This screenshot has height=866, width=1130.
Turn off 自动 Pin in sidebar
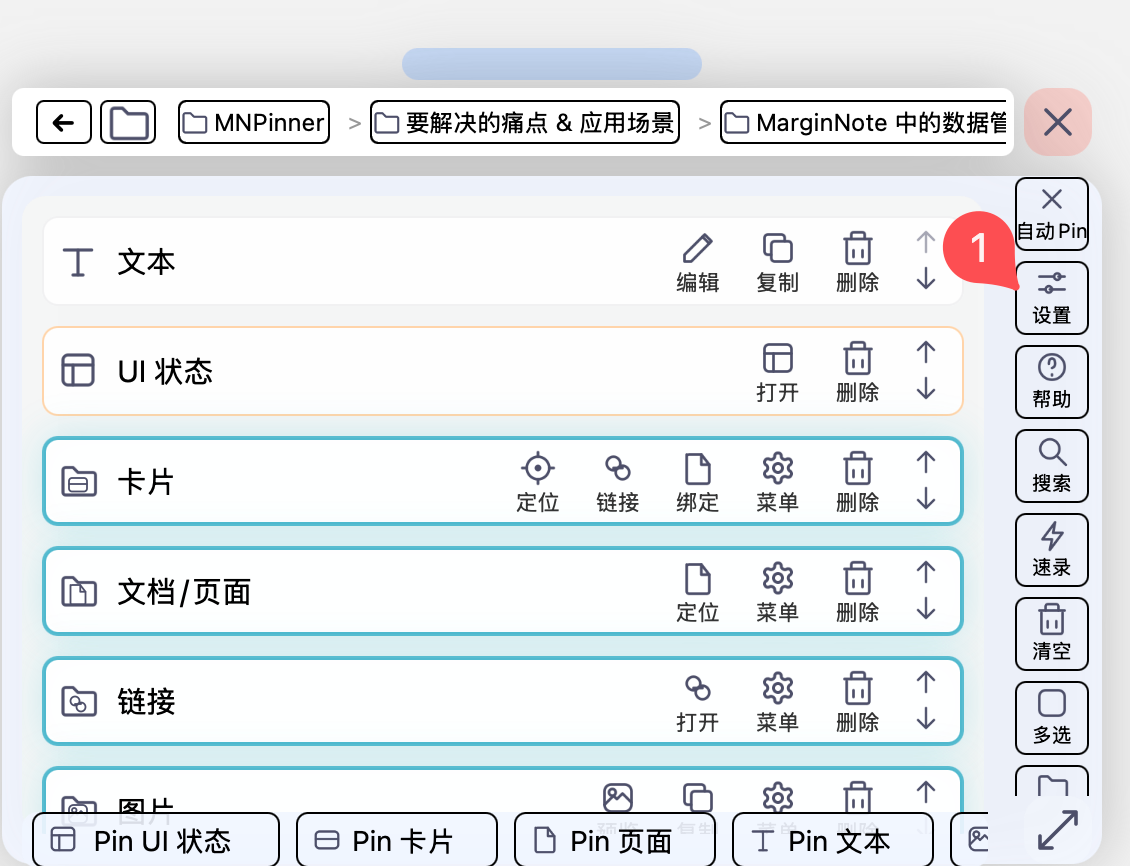1051,213
